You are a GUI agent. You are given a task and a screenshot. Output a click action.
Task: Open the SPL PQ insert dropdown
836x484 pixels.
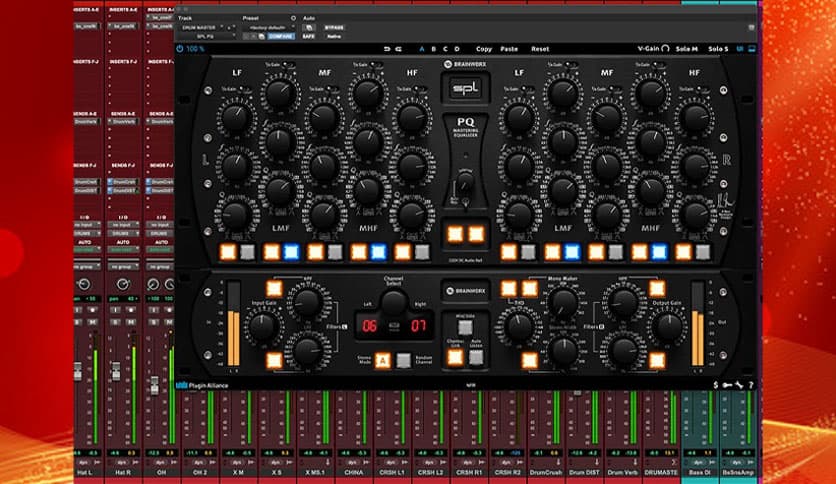[x=208, y=36]
